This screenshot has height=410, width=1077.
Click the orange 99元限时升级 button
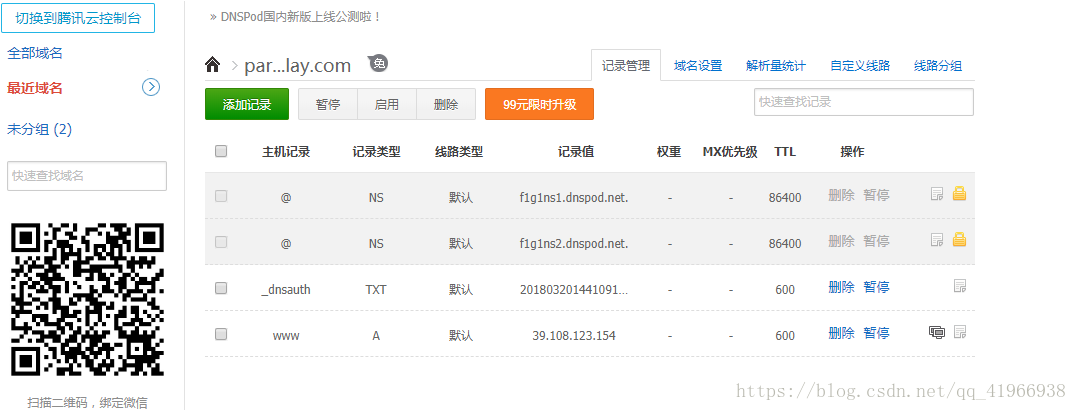click(x=539, y=104)
